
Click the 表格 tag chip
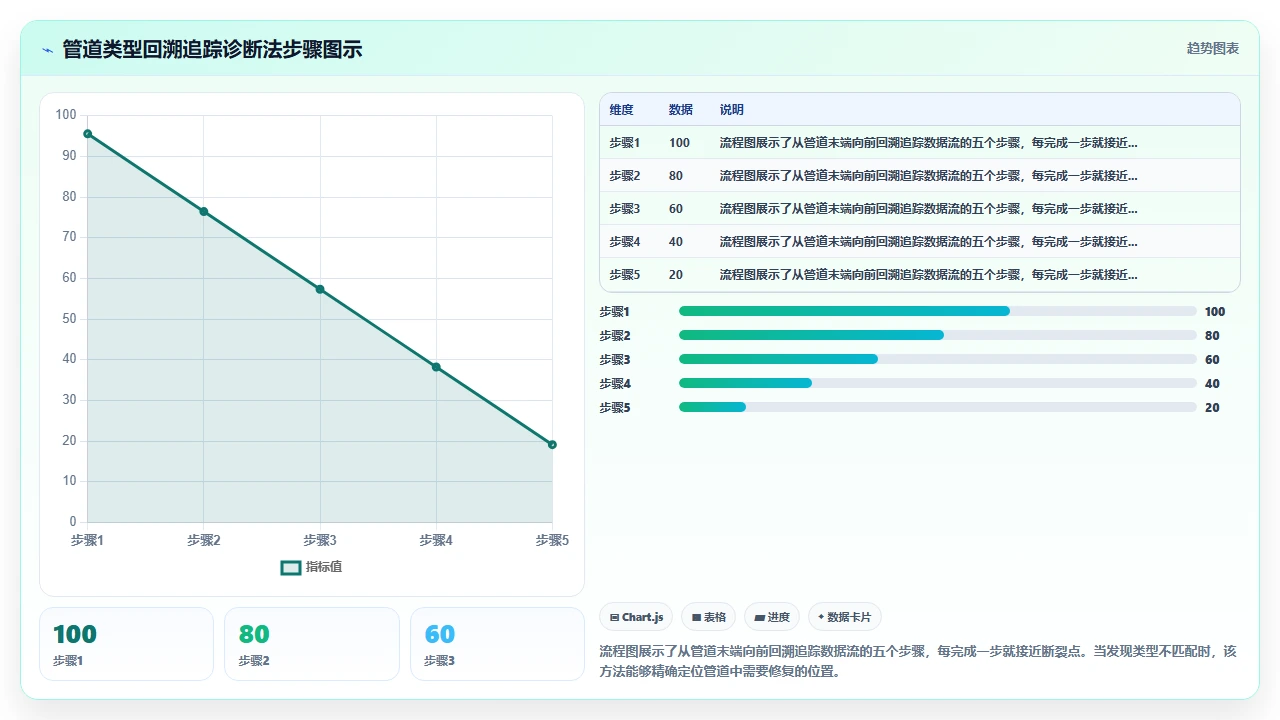pyautogui.click(x=709, y=617)
